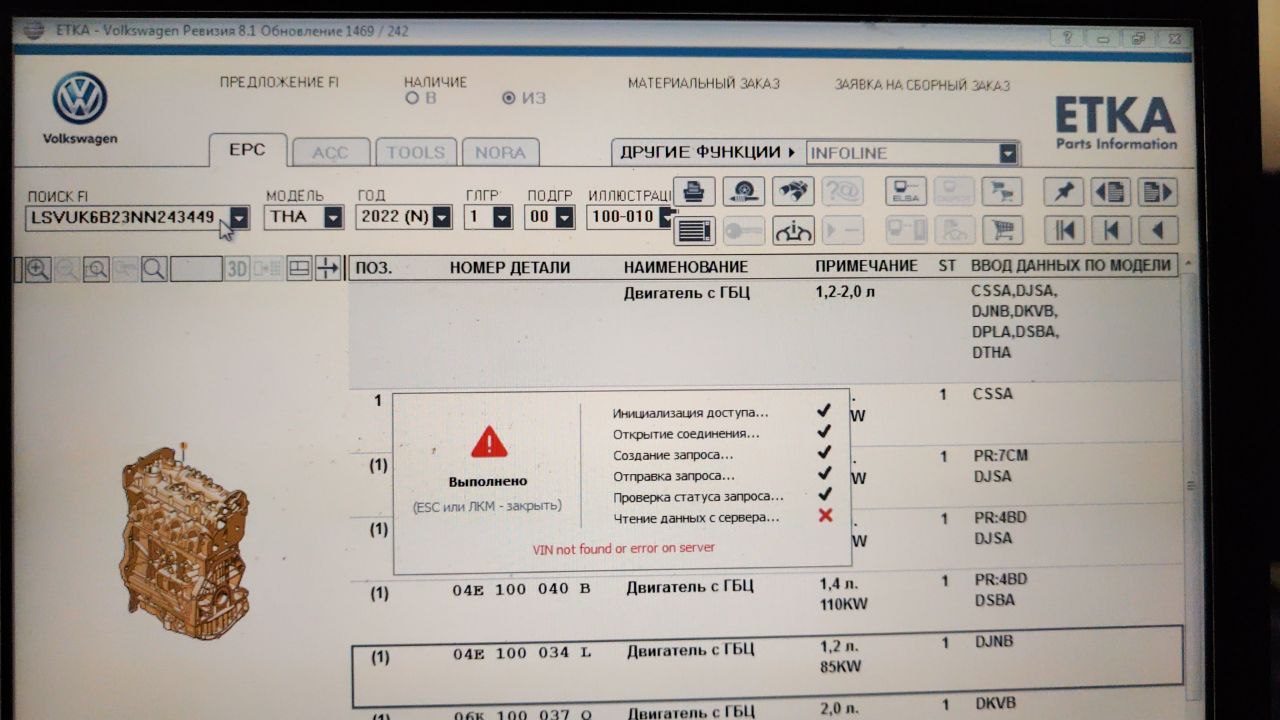Open the parts list icon
Screen dimensions: 1280x720
coord(694,231)
